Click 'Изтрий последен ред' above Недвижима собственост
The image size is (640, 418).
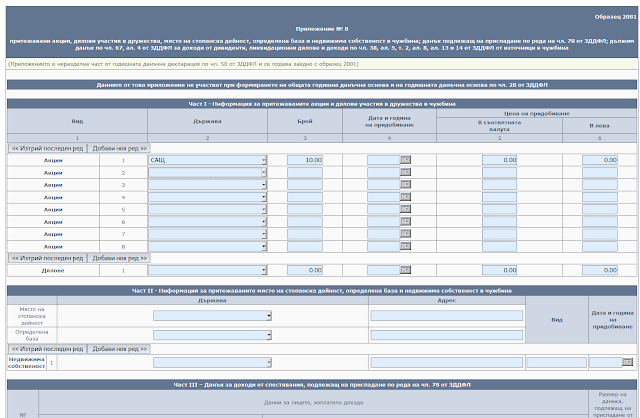point(47,349)
